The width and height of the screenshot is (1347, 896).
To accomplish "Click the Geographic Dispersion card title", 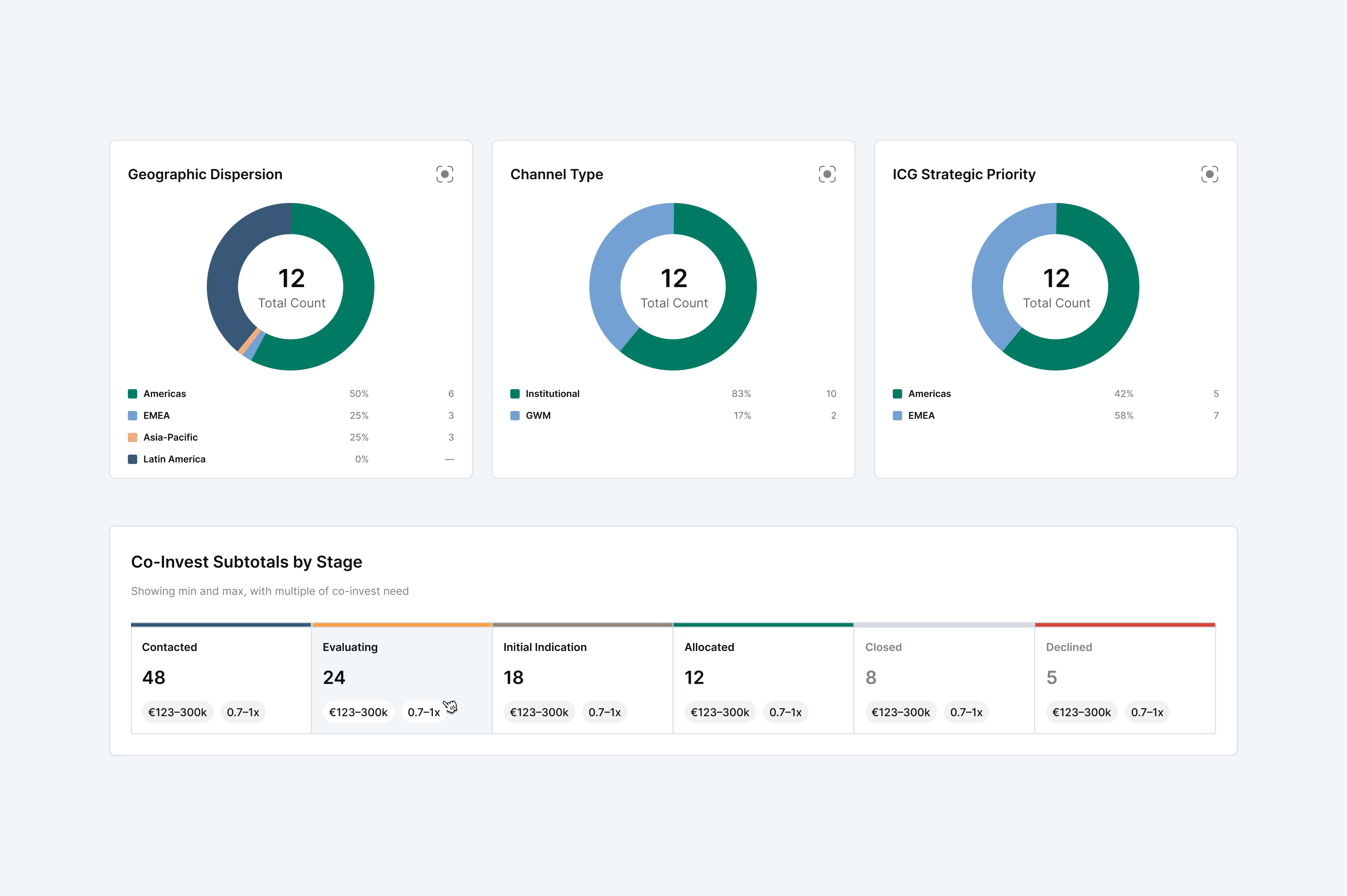I will (205, 174).
